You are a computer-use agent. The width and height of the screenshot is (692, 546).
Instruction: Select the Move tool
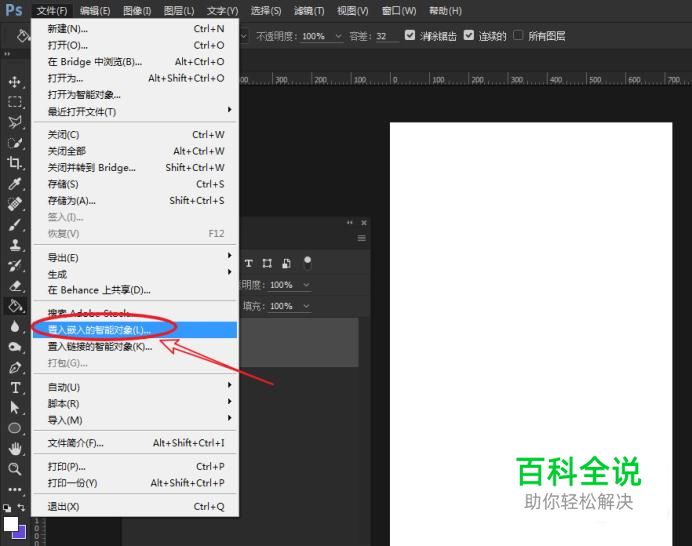point(15,82)
